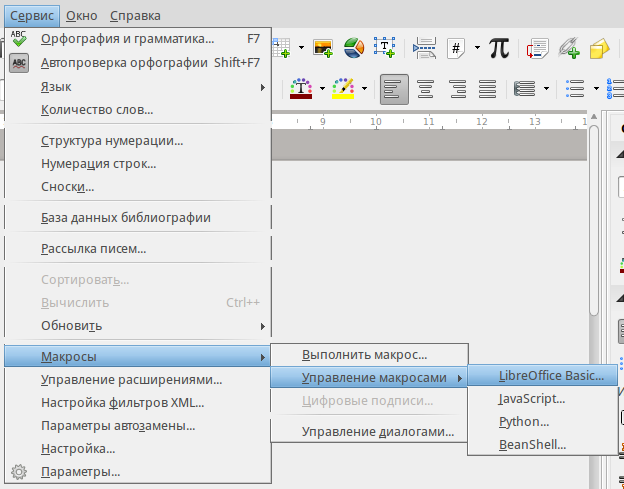Open the line spacing dropdown arrow
This screenshot has width=624, height=489.
pyautogui.click(x=546, y=88)
